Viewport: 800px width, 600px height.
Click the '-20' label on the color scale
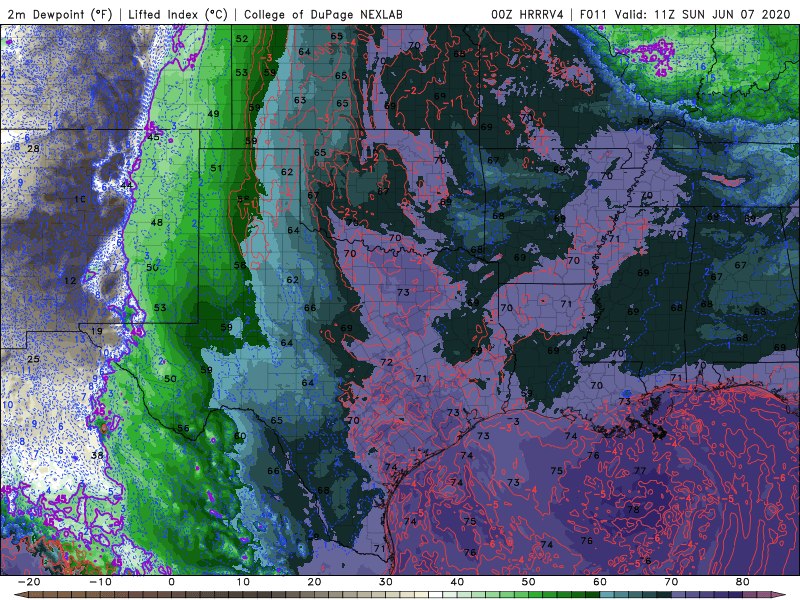(x=29, y=582)
